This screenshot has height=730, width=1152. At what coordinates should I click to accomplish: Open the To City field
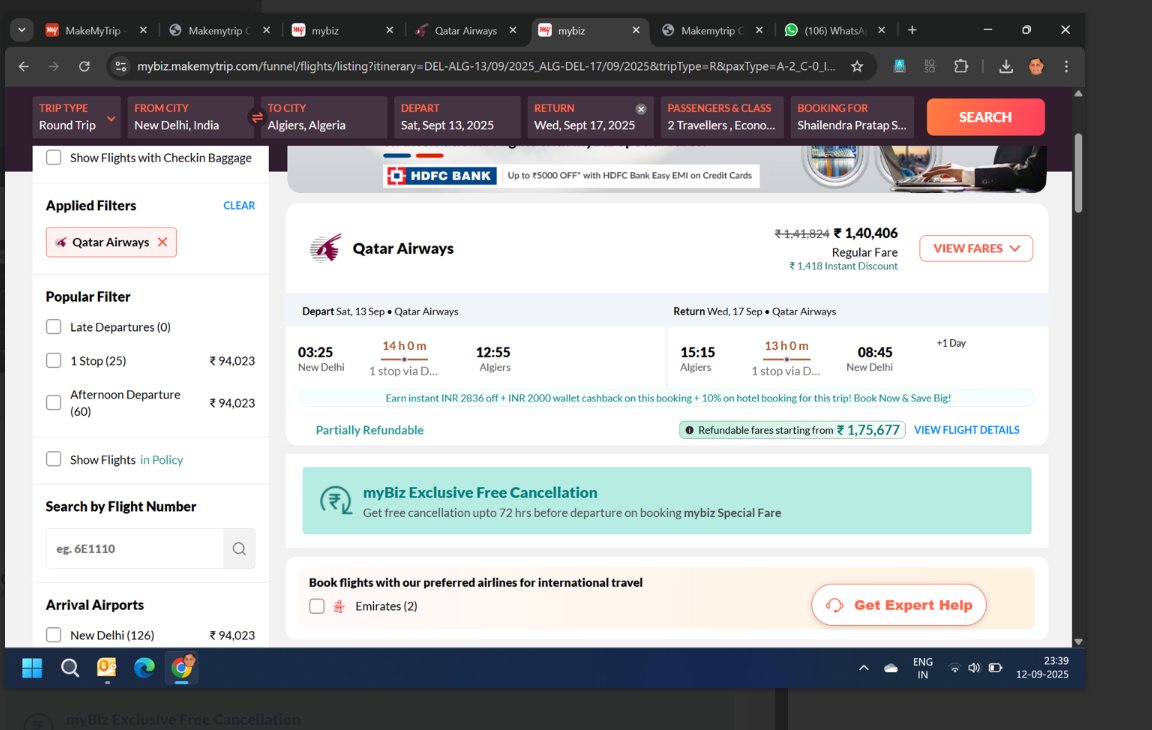tap(324, 118)
